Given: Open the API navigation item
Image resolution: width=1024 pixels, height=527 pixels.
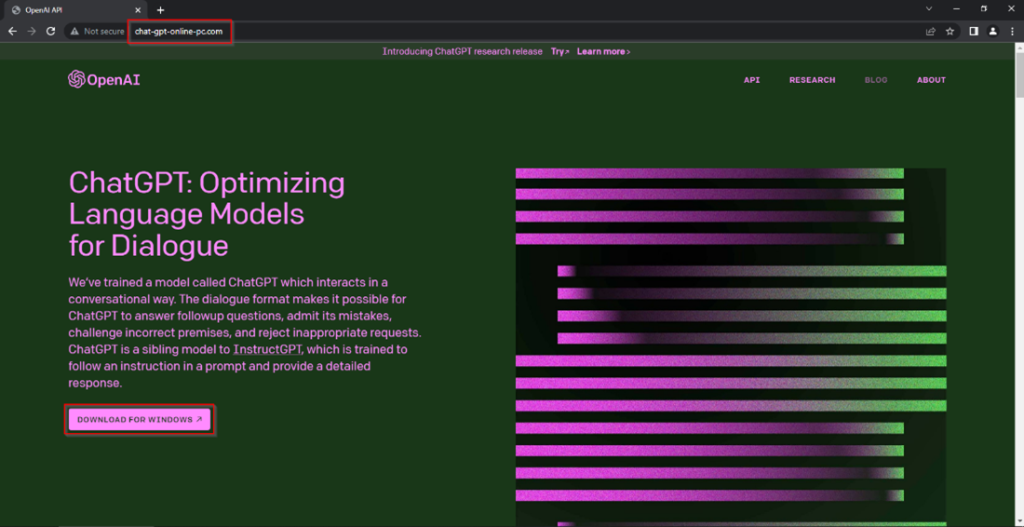Looking at the screenshot, I should pyautogui.click(x=752, y=80).
